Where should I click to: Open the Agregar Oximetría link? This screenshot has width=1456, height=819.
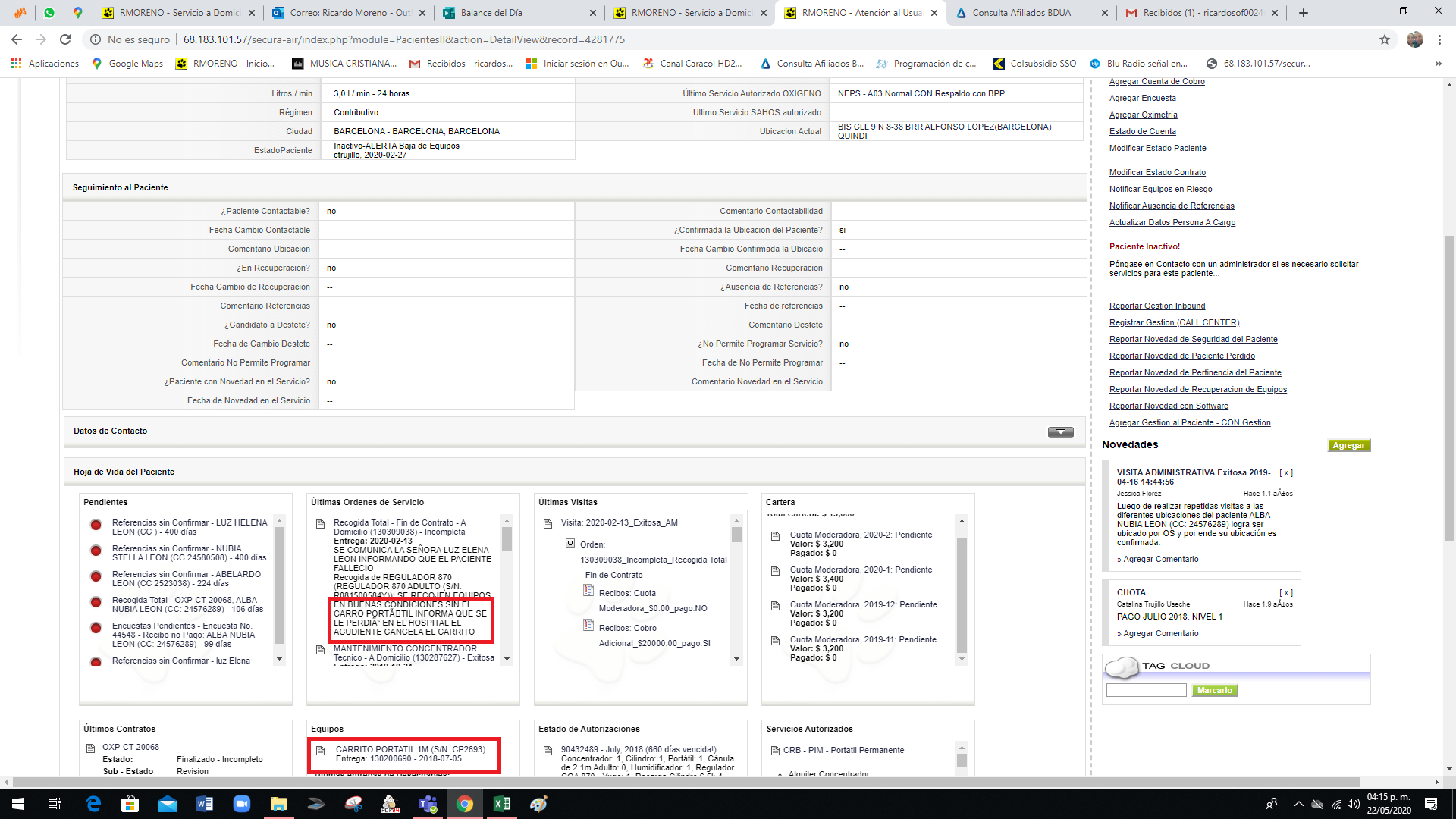1143,115
